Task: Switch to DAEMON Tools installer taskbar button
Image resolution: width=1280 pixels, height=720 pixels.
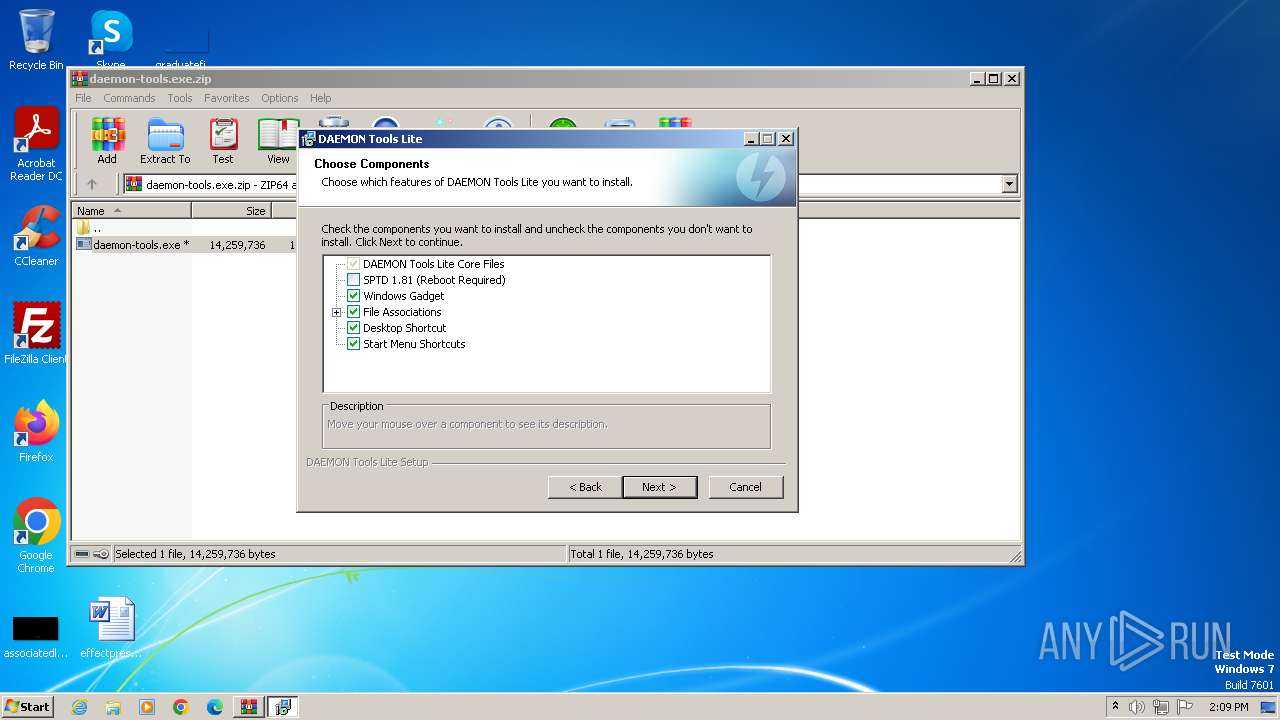Action: pyautogui.click(x=283, y=707)
